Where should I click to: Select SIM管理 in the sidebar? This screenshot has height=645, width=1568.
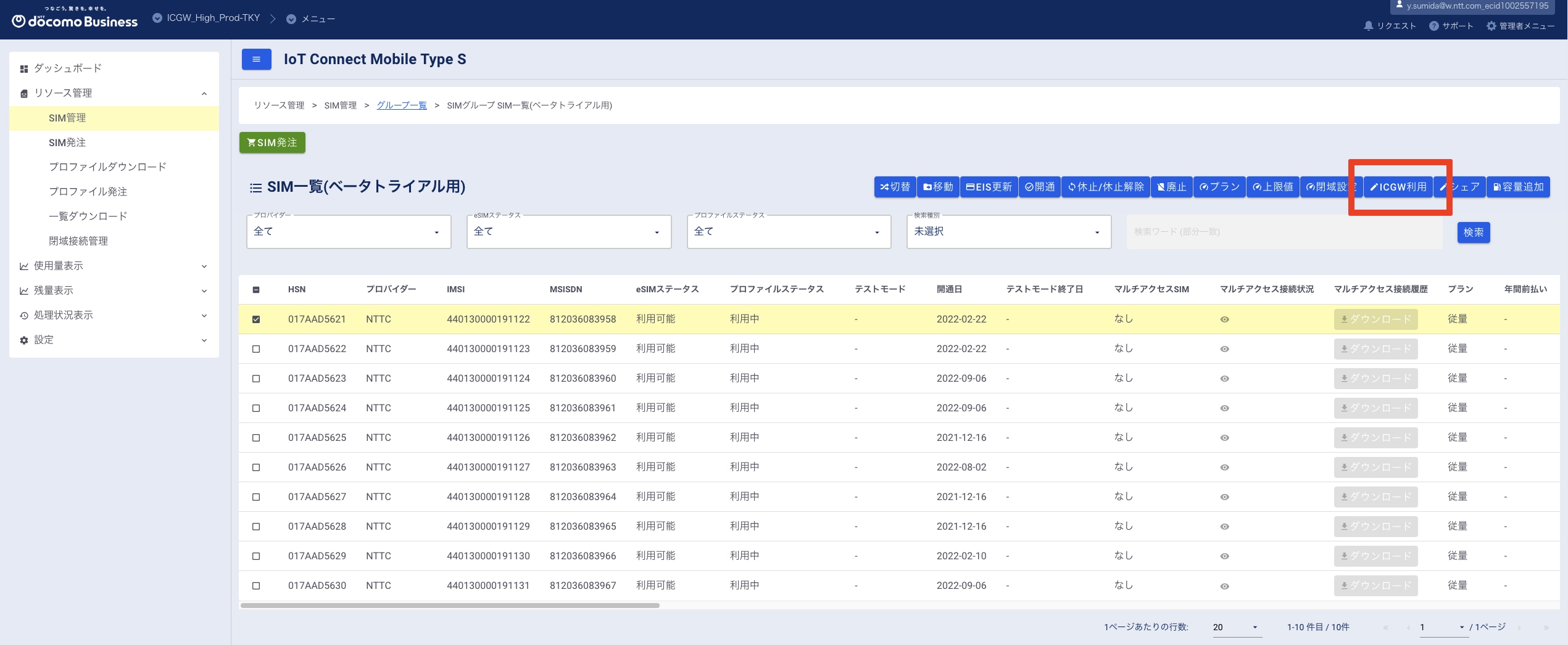[114, 118]
